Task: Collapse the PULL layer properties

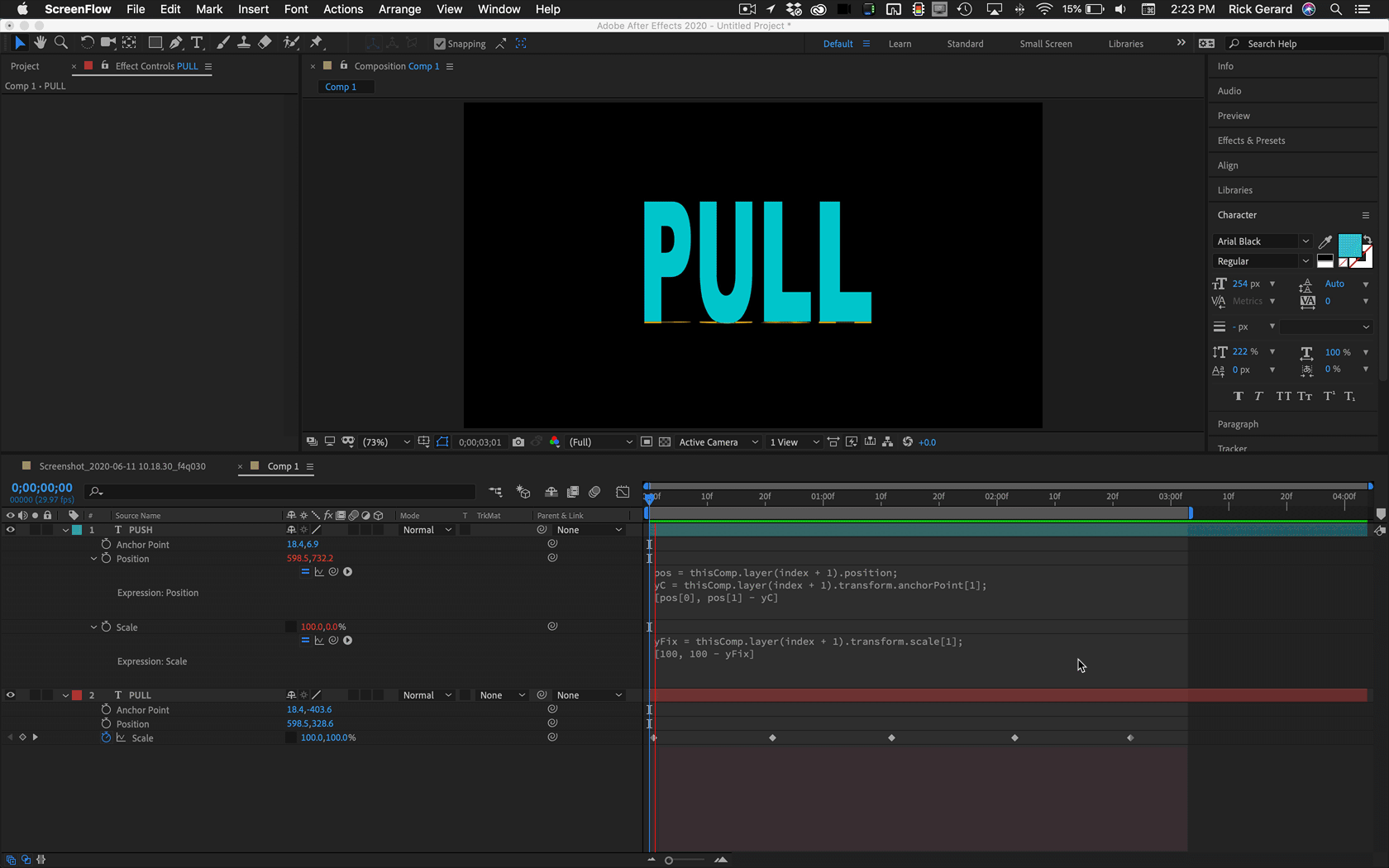Action: coord(65,695)
